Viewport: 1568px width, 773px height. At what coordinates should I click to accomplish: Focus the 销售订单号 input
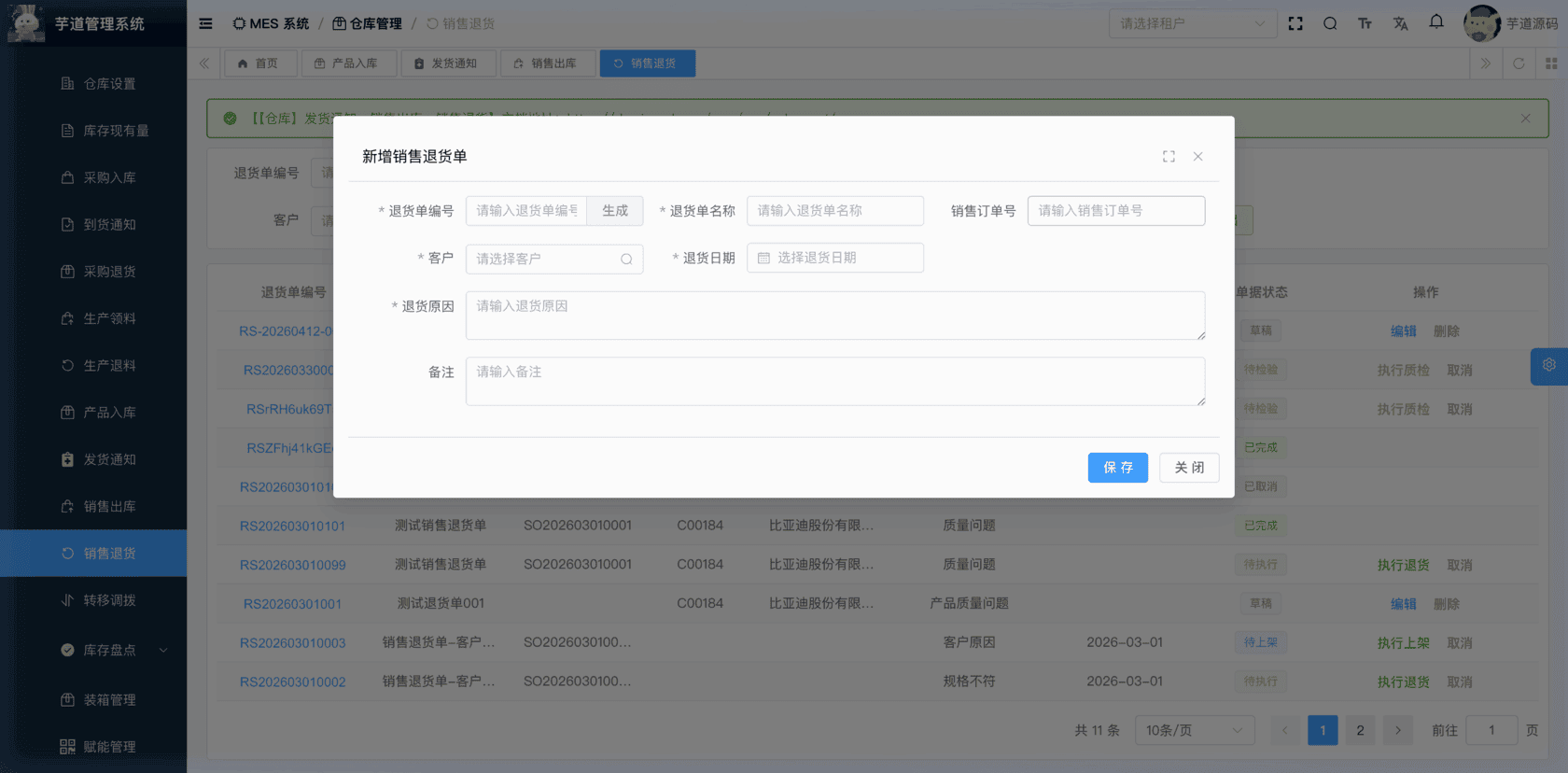point(1116,211)
